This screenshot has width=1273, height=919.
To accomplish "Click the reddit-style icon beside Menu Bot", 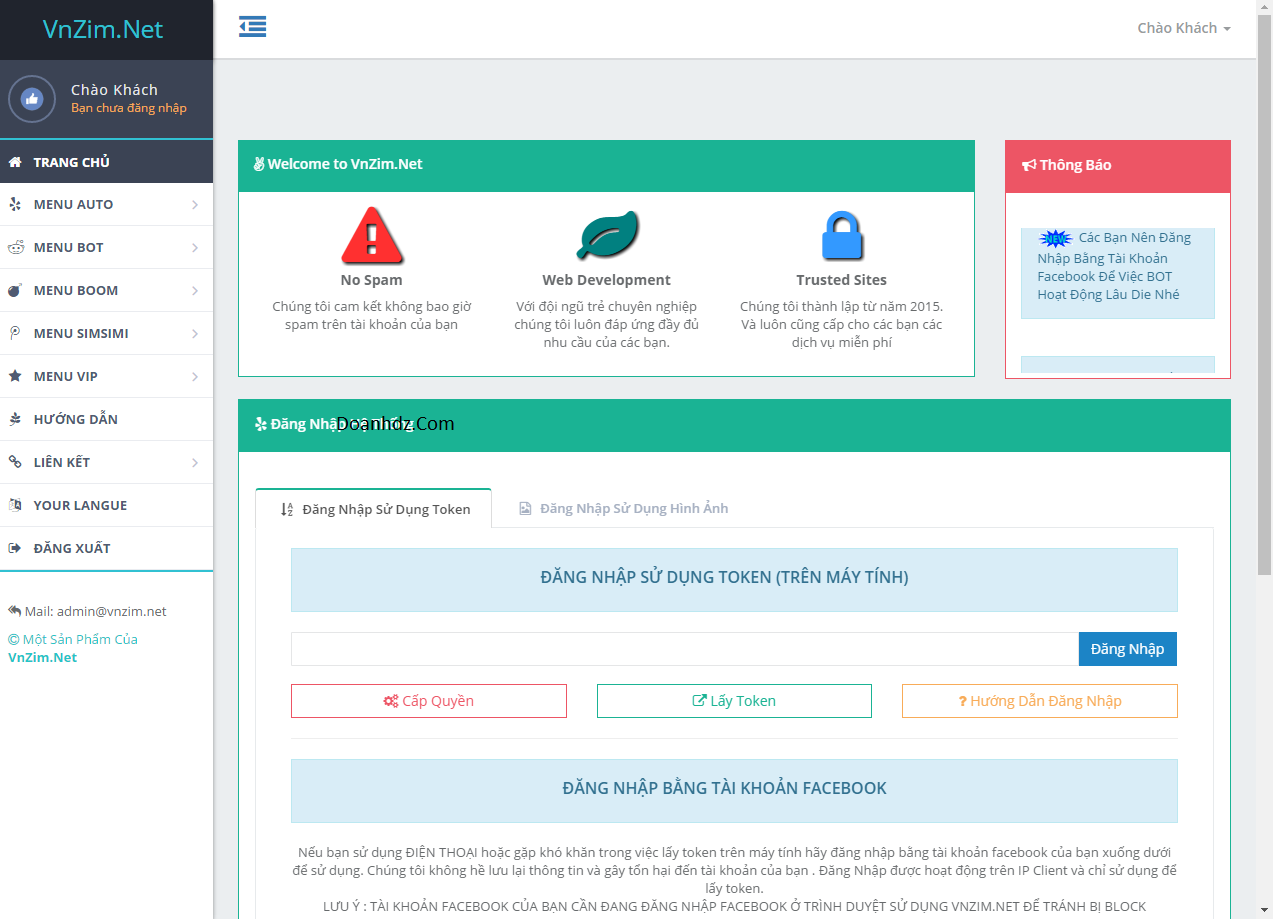I will [x=15, y=248].
